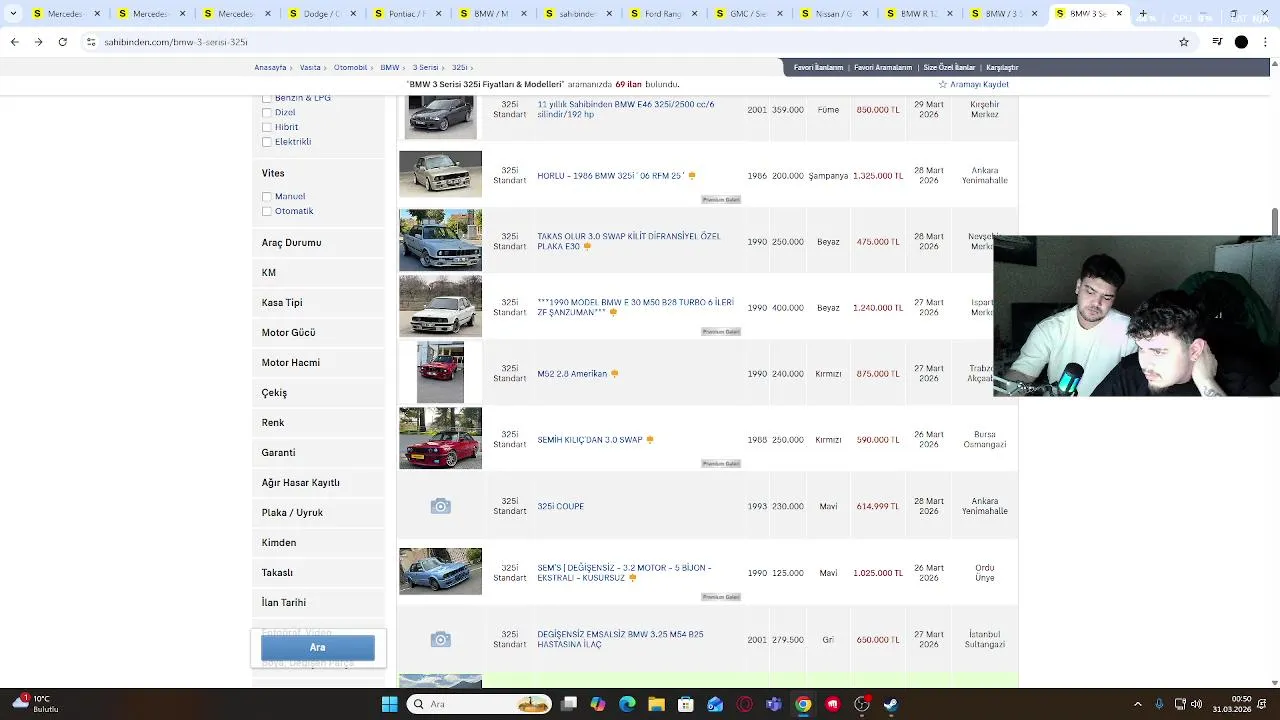Click the page vertical scrollbar thumb
Image resolution: width=1280 pixels, height=720 pixels.
[x=1274, y=220]
